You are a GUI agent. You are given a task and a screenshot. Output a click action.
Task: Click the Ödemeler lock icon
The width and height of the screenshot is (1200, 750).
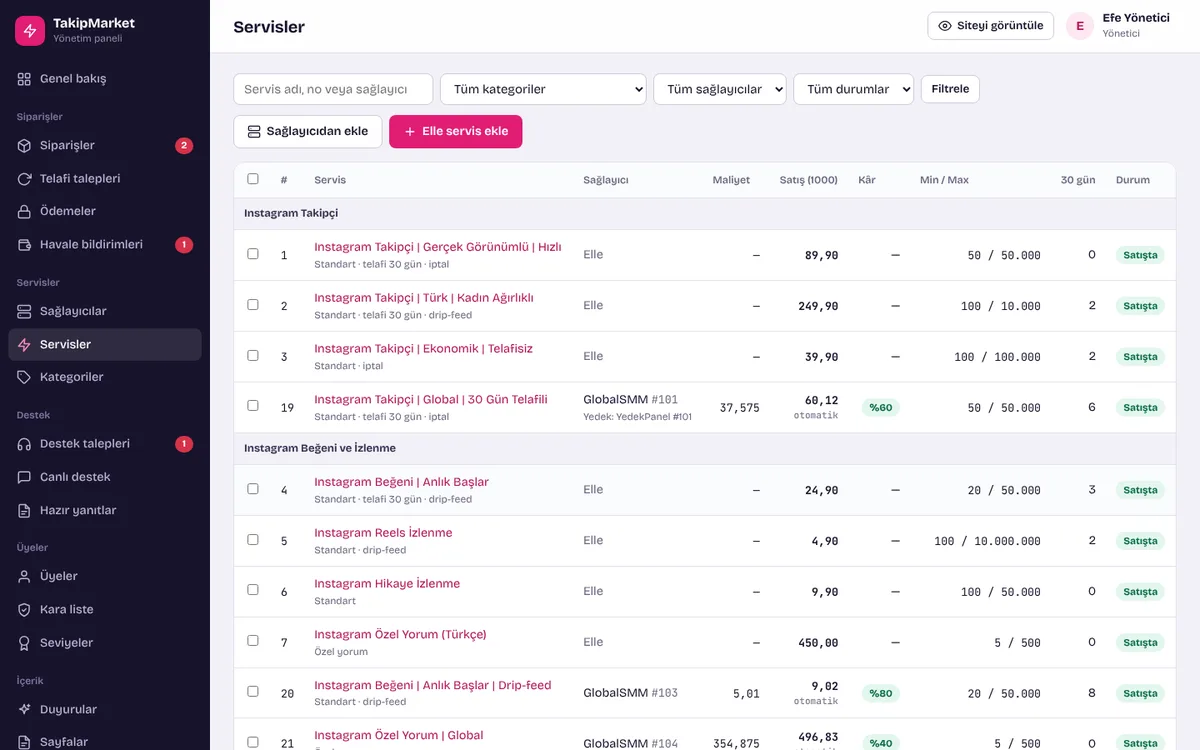pyautogui.click(x=25, y=212)
